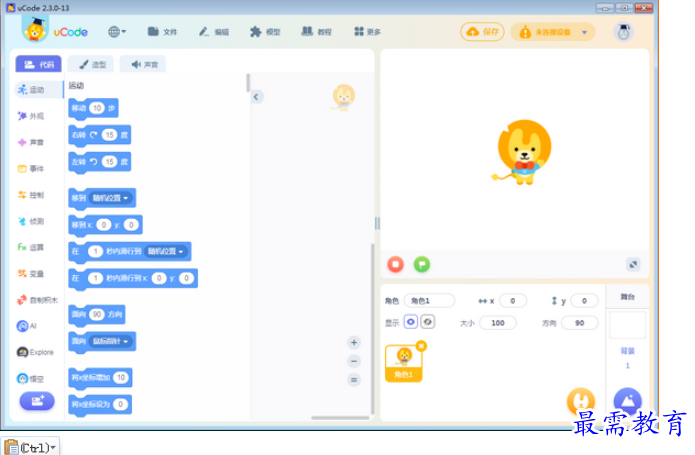Screen dimensions: 695x455
Task: Show the sprite with eye toggle
Action: tap(410, 322)
